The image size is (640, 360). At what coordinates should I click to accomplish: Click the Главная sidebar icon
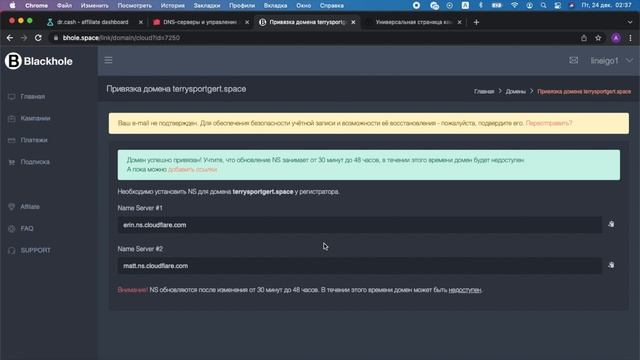(11, 97)
